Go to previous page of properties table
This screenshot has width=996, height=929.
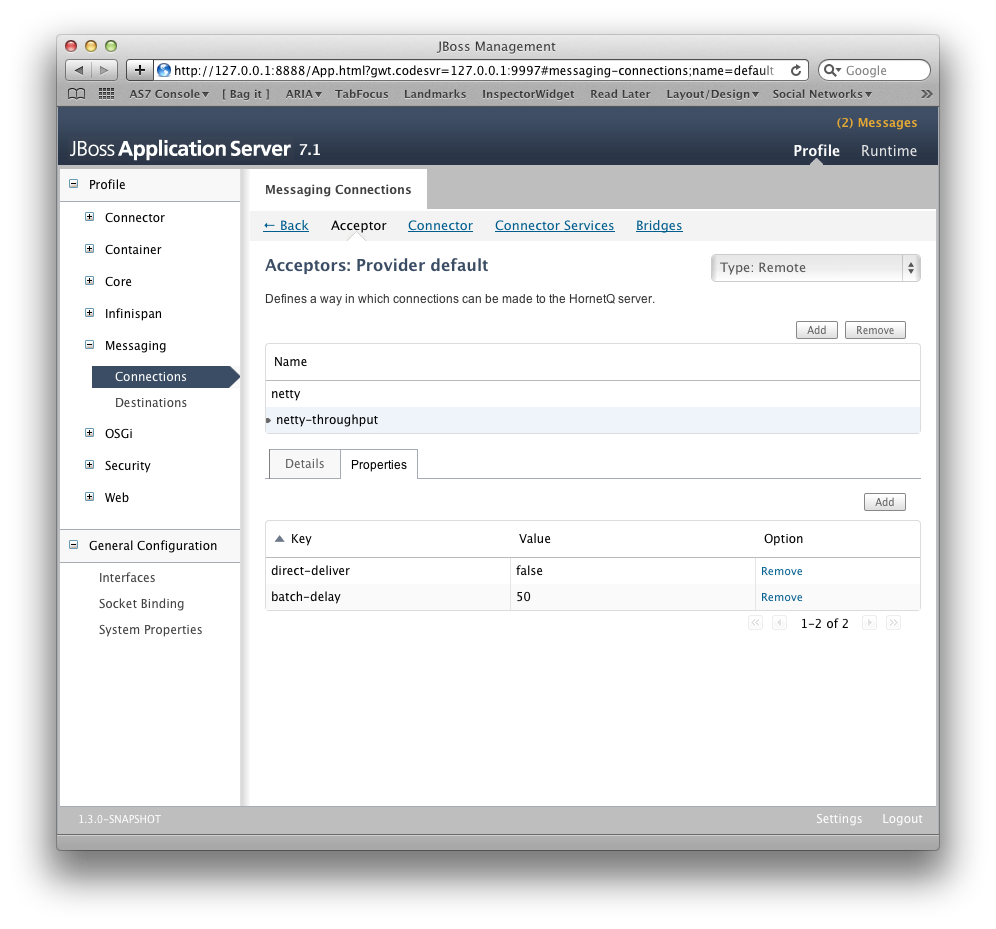(779, 623)
